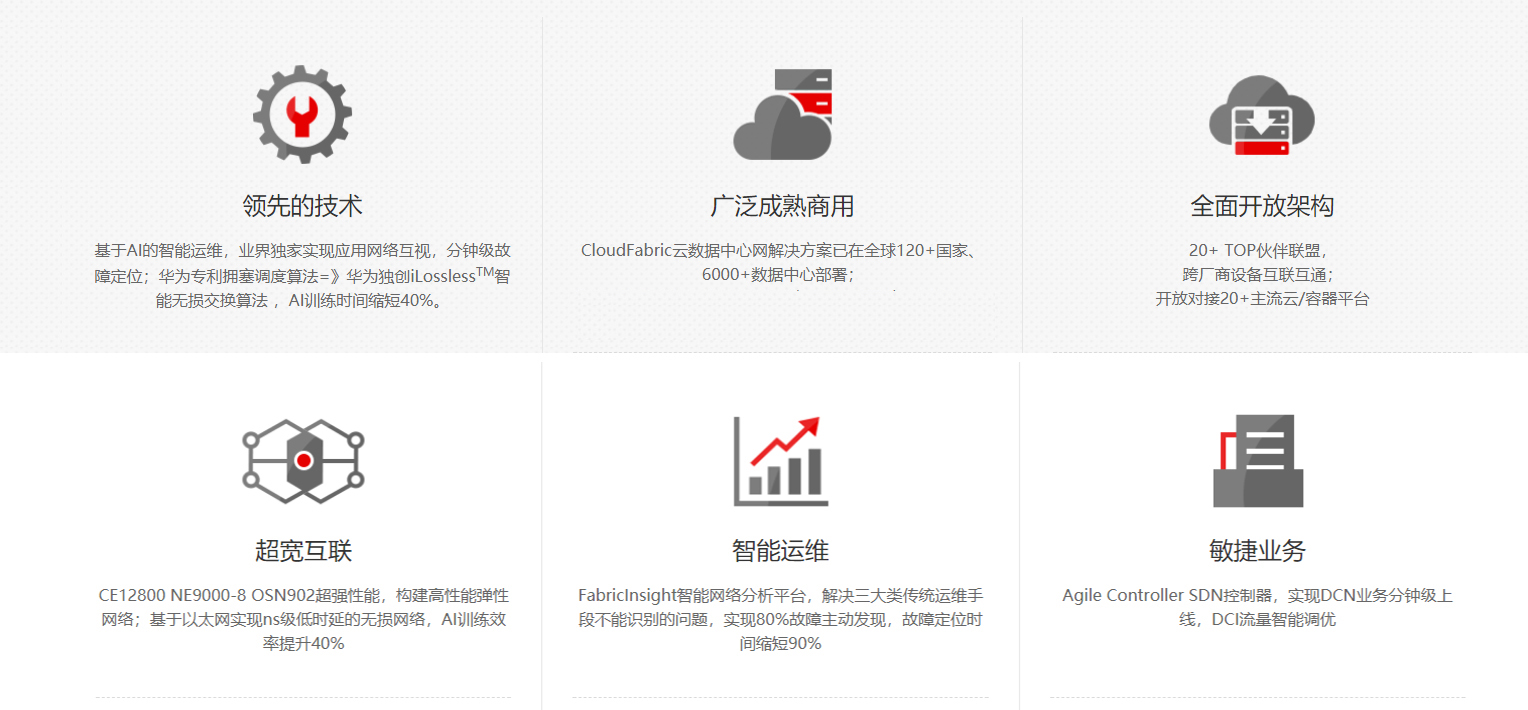This screenshot has width=1528, height=710.
Task: Click the Agile Controller SDN控制器 description
Action: (x=1258, y=607)
